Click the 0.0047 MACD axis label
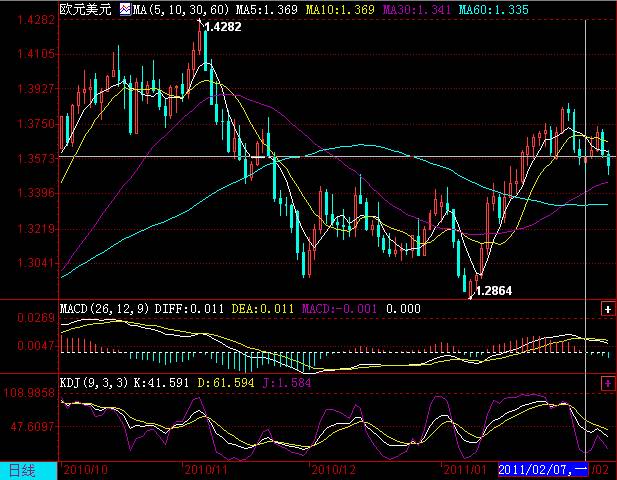This screenshot has width=617, height=480. [x=36, y=346]
